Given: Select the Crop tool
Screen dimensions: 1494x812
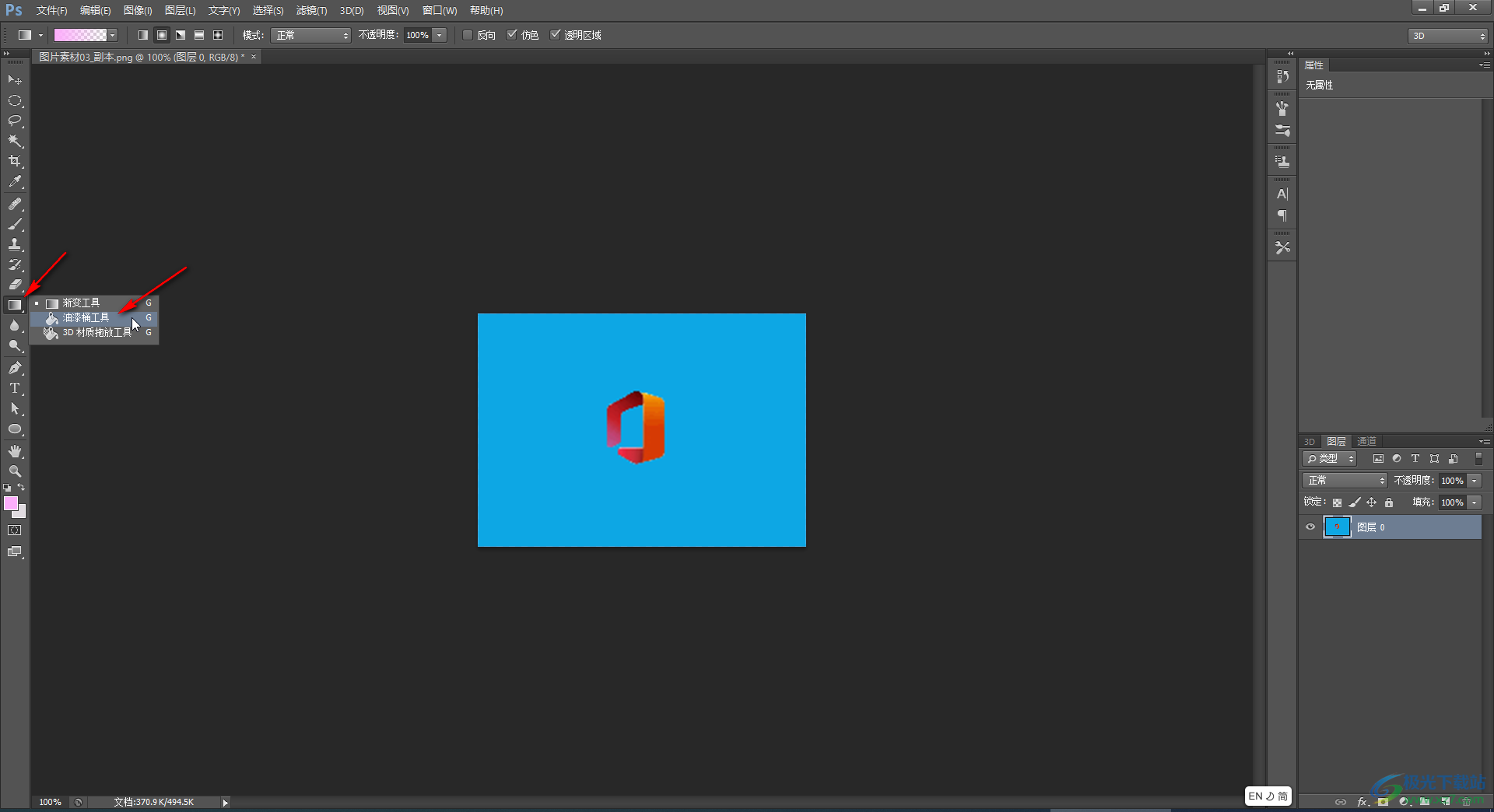Looking at the screenshot, I should pyautogui.click(x=15, y=162).
